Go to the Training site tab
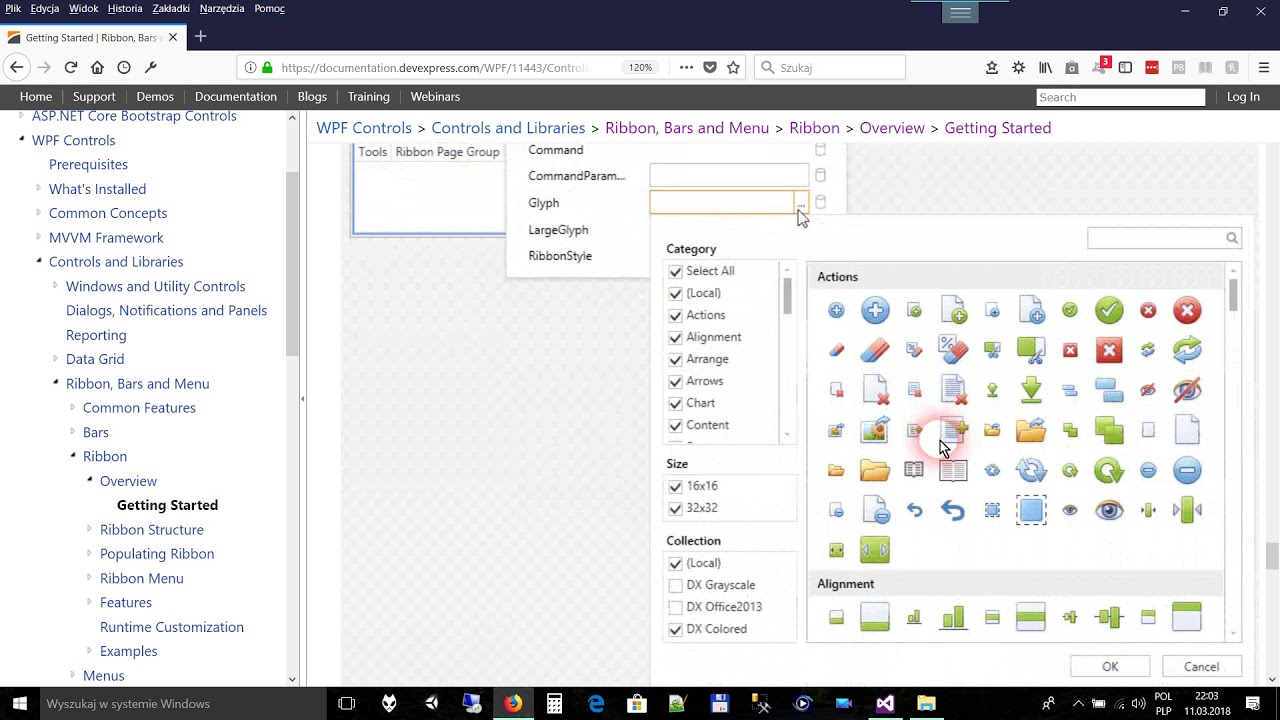Viewport: 1280px width, 720px height. tap(369, 97)
